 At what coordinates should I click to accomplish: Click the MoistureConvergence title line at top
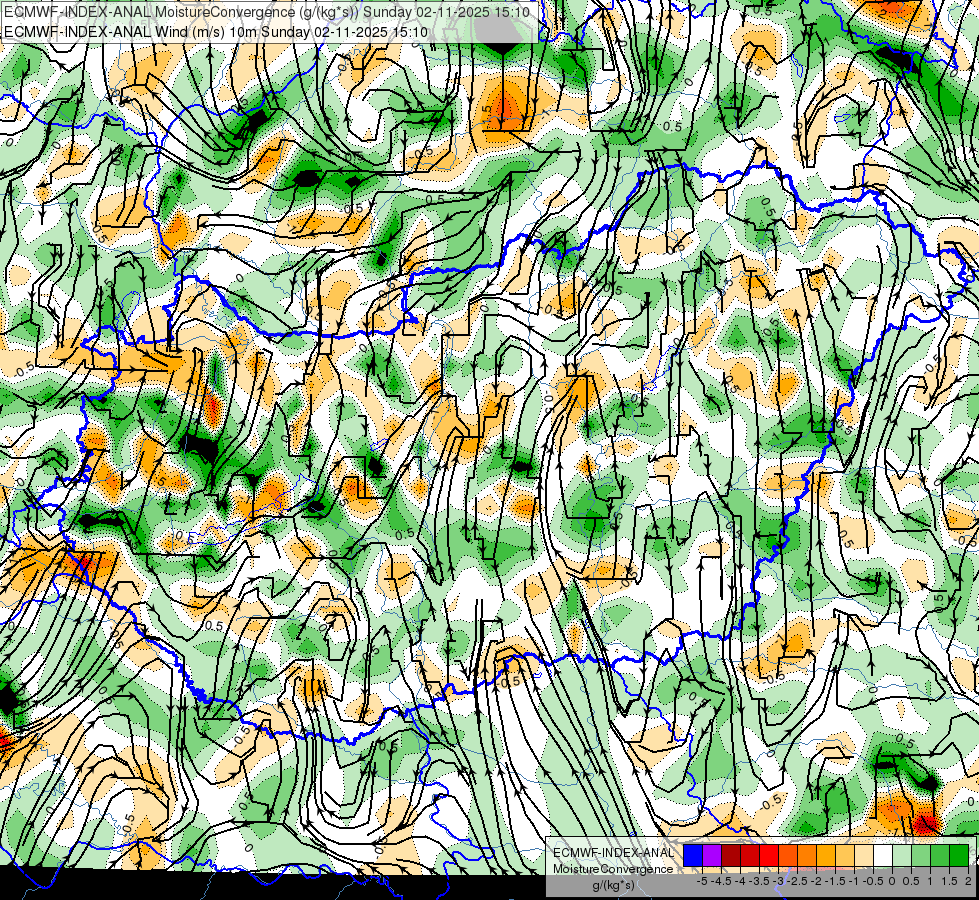(x=267, y=12)
